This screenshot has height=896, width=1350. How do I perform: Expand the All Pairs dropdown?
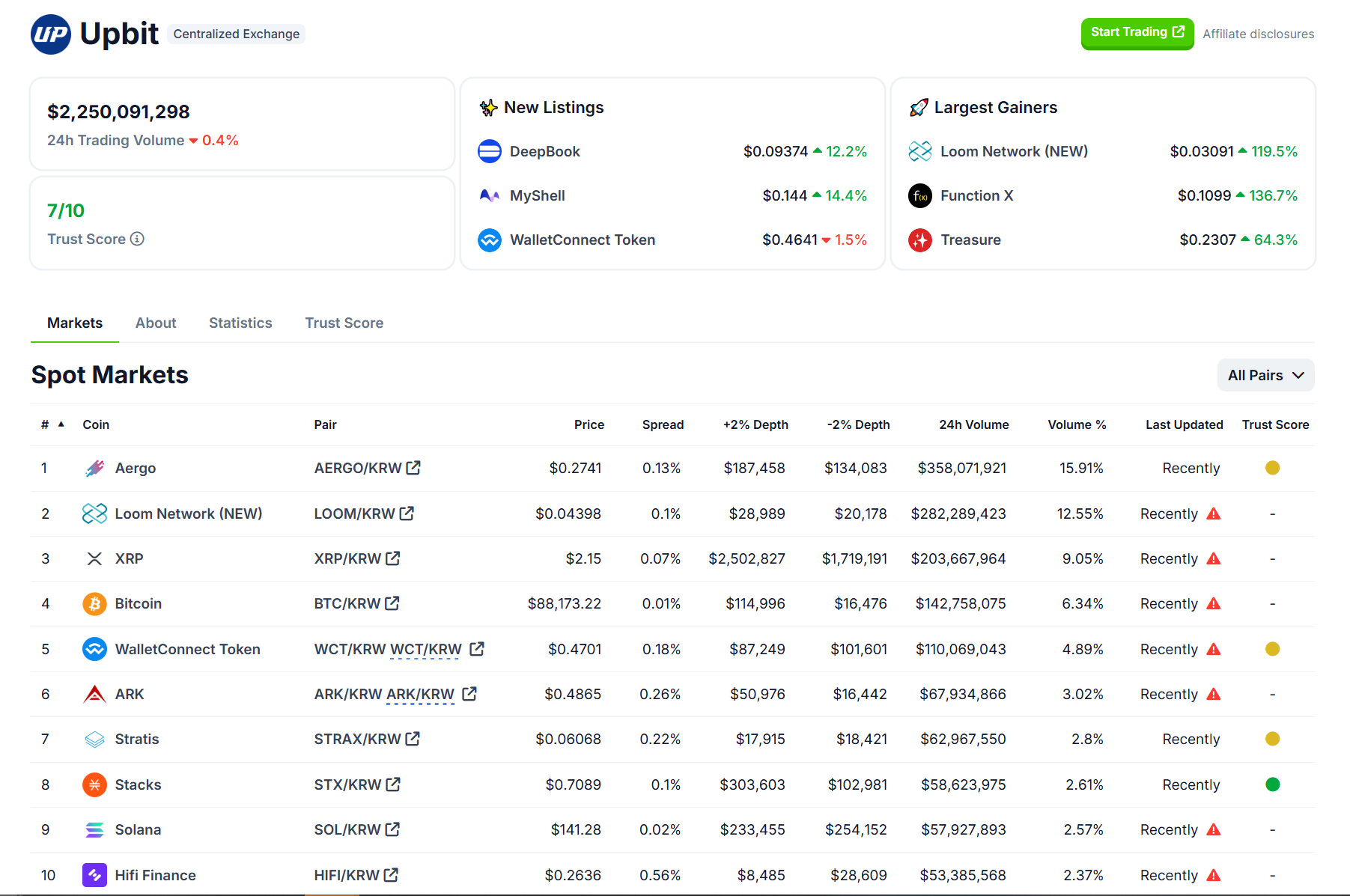coord(1265,375)
